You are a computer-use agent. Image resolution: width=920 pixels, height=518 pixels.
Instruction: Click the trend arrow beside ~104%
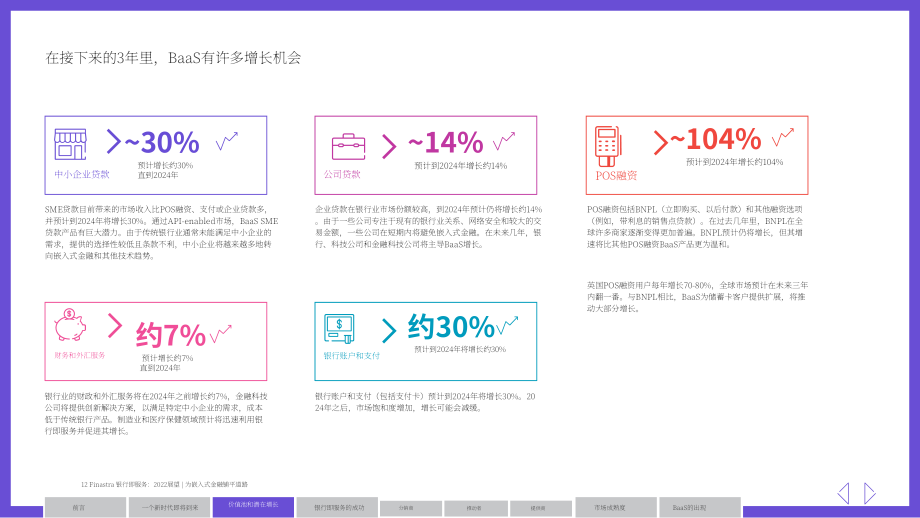click(x=783, y=137)
